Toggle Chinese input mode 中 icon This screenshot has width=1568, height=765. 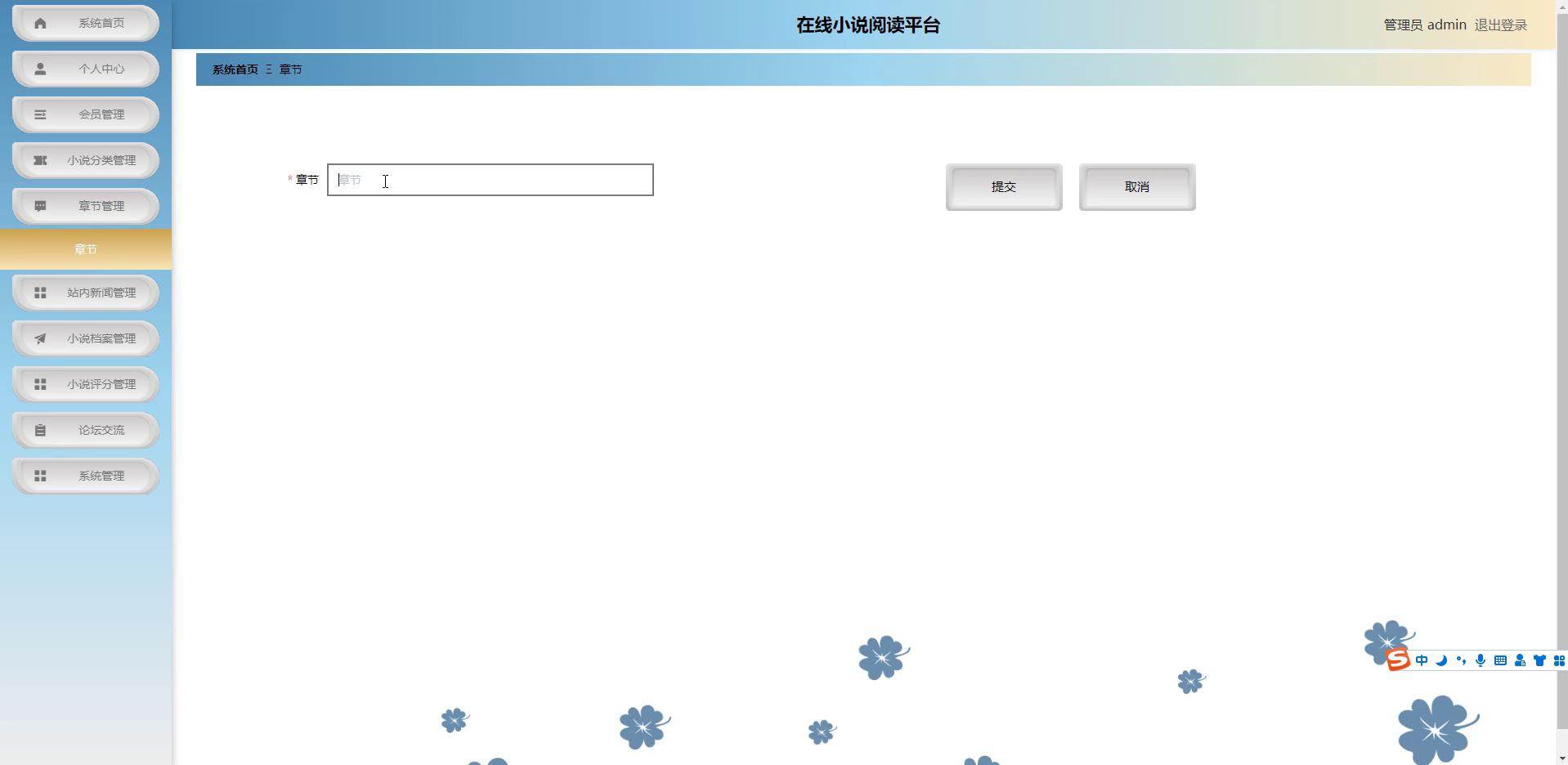[1422, 660]
